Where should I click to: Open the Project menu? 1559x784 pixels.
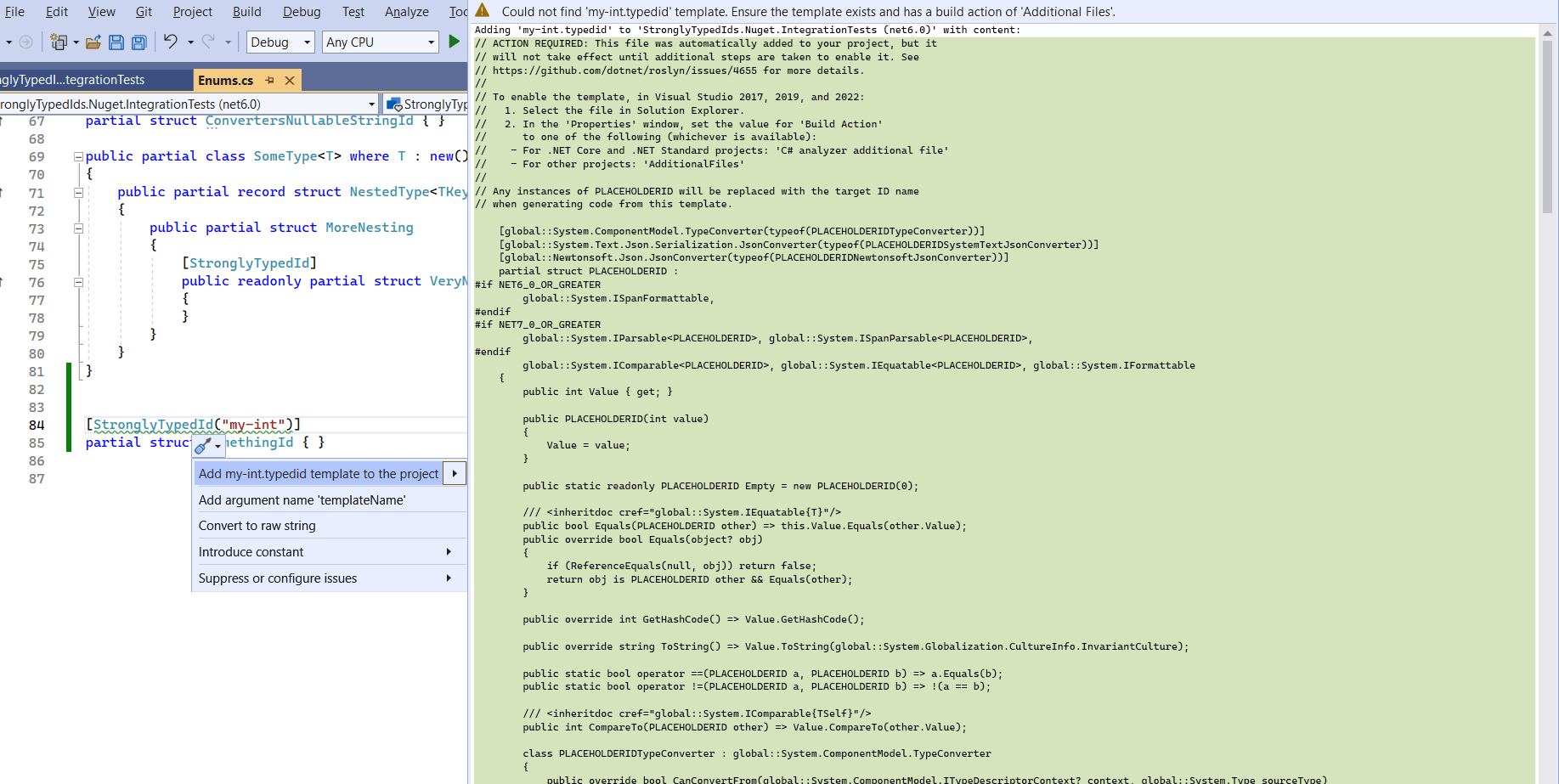[x=193, y=11]
